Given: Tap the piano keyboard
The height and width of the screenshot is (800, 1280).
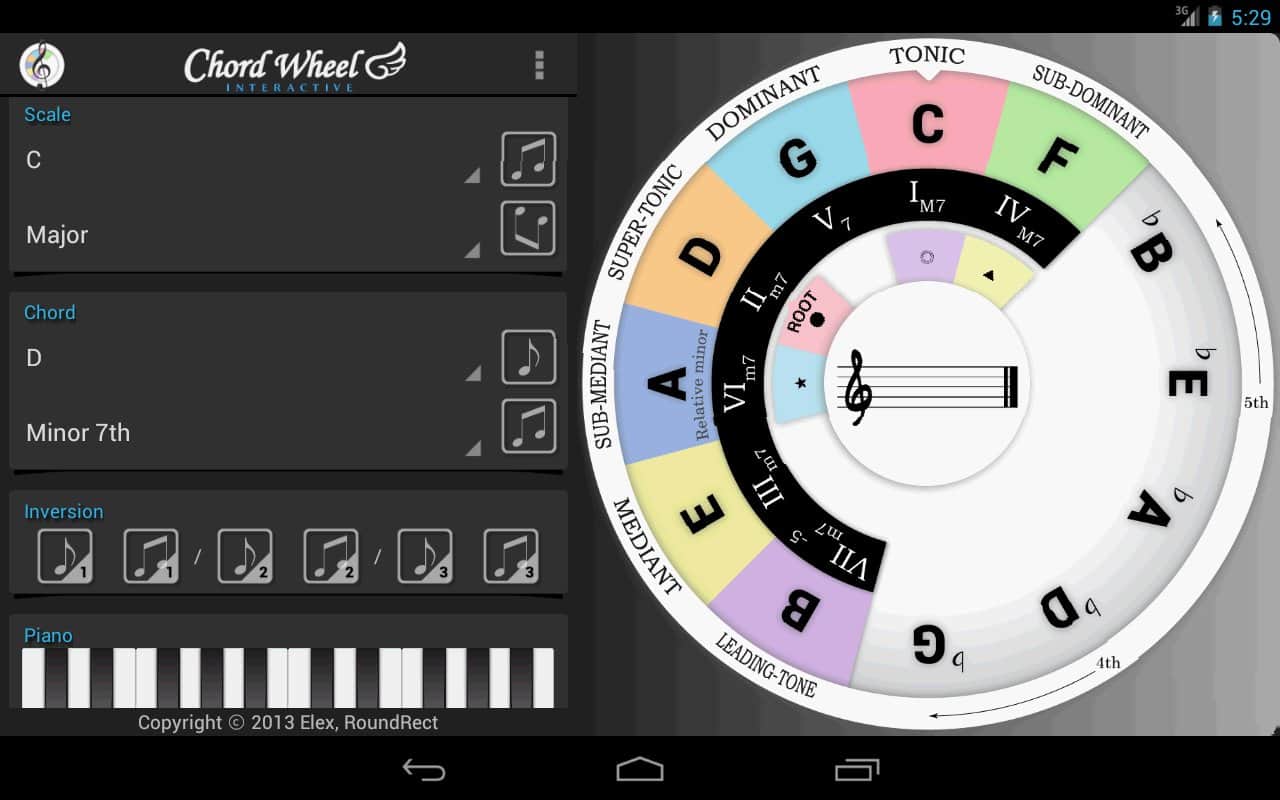Looking at the screenshot, I should click(288, 677).
